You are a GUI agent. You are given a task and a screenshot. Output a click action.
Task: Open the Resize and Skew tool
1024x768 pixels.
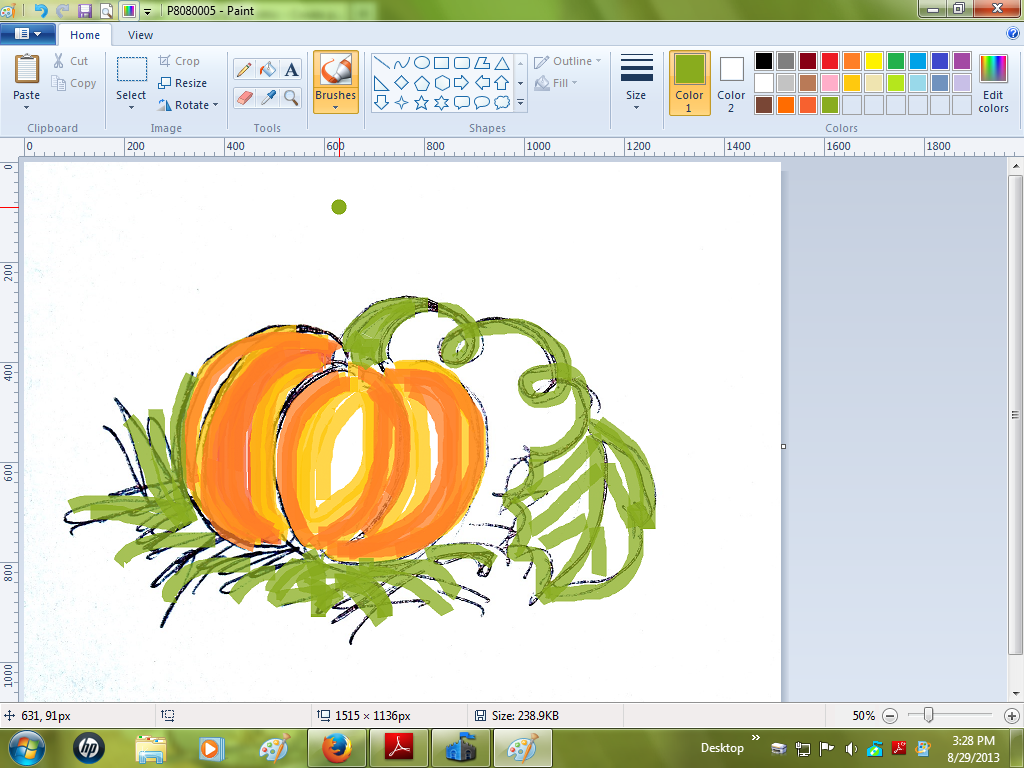click(x=180, y=82)
